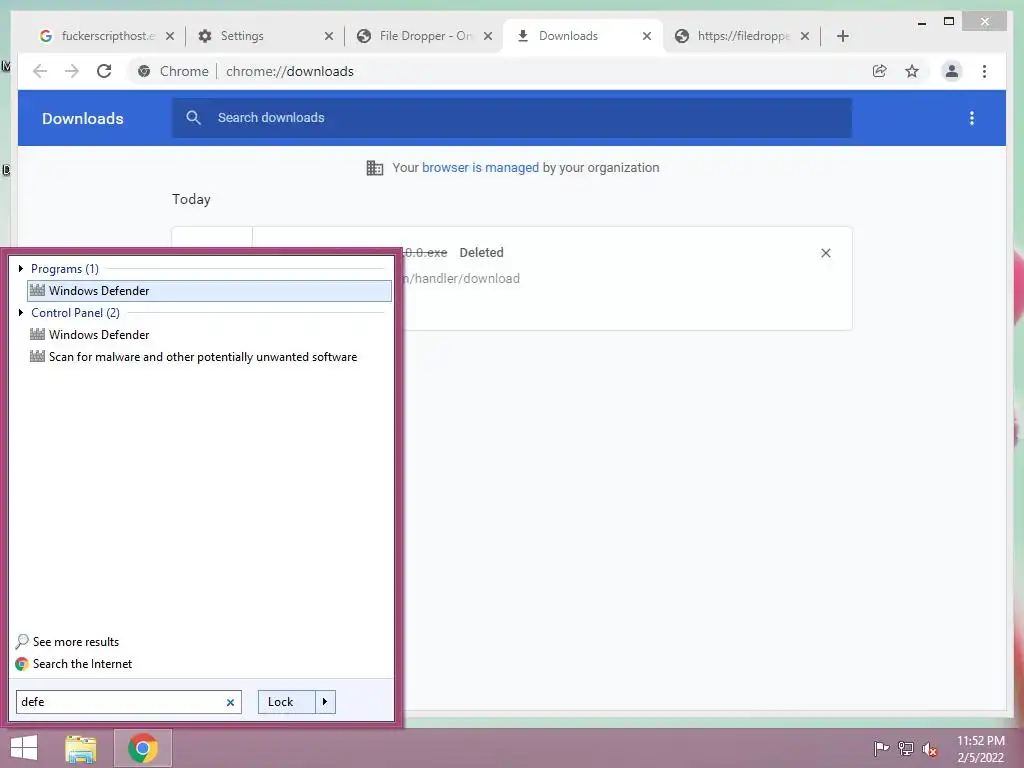Viewport: 1024px width, 768px height.
Task: Switch to the https://filedropper tab
Action: pos(742,36)
